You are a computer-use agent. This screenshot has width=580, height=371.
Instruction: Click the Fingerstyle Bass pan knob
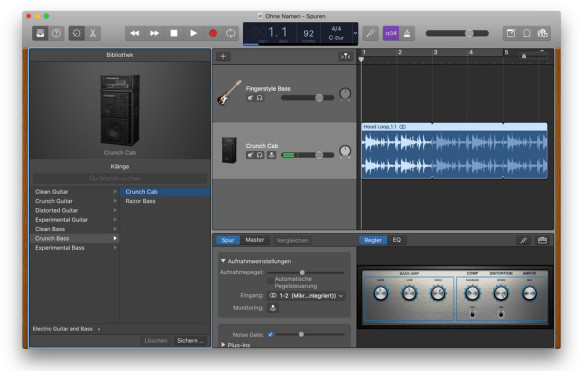pos(345,94)
